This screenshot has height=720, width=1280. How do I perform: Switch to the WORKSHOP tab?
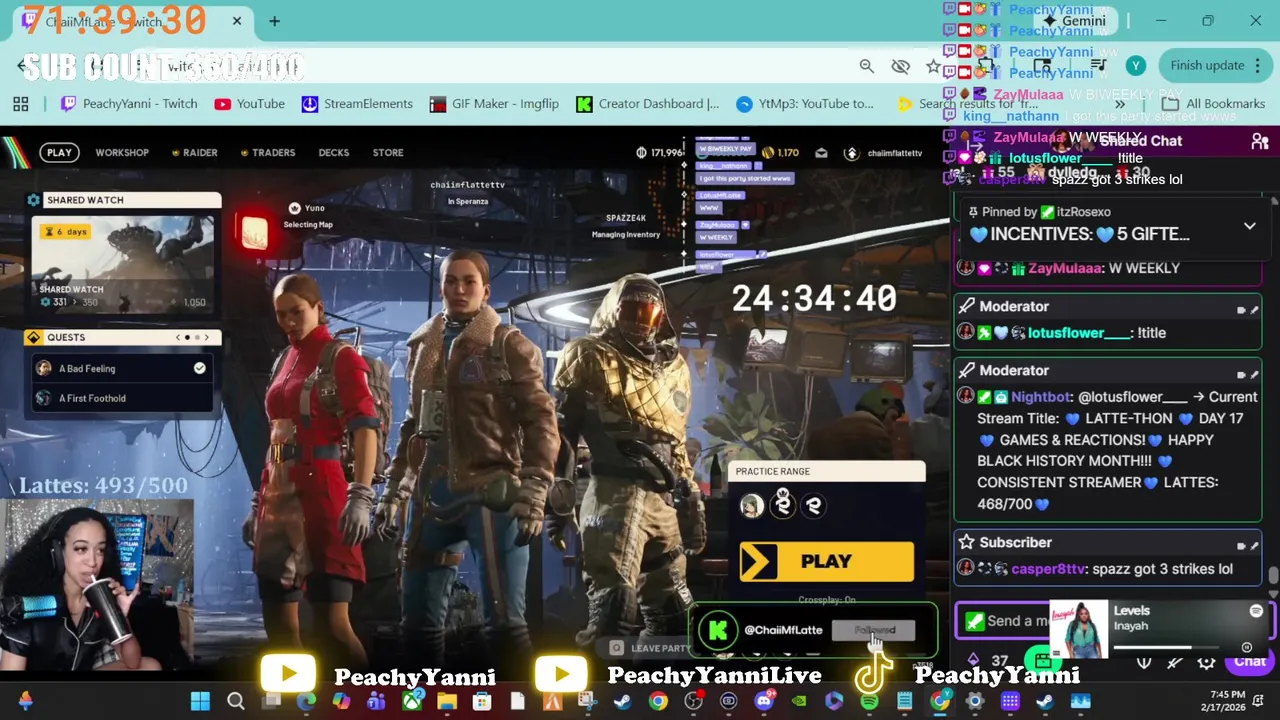tap(122, 152)
